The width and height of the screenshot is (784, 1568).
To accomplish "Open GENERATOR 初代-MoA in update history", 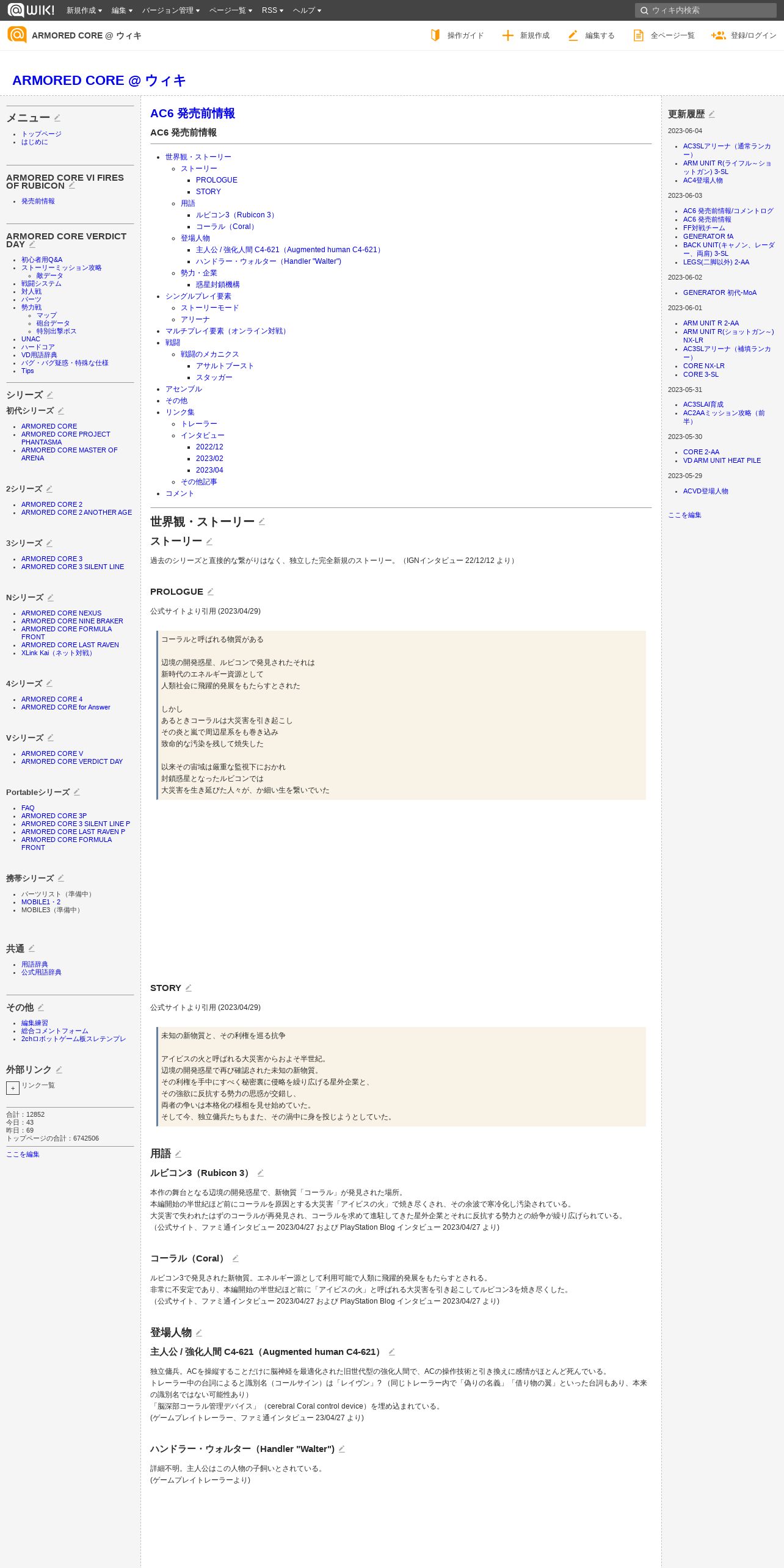I will [720, 292].
